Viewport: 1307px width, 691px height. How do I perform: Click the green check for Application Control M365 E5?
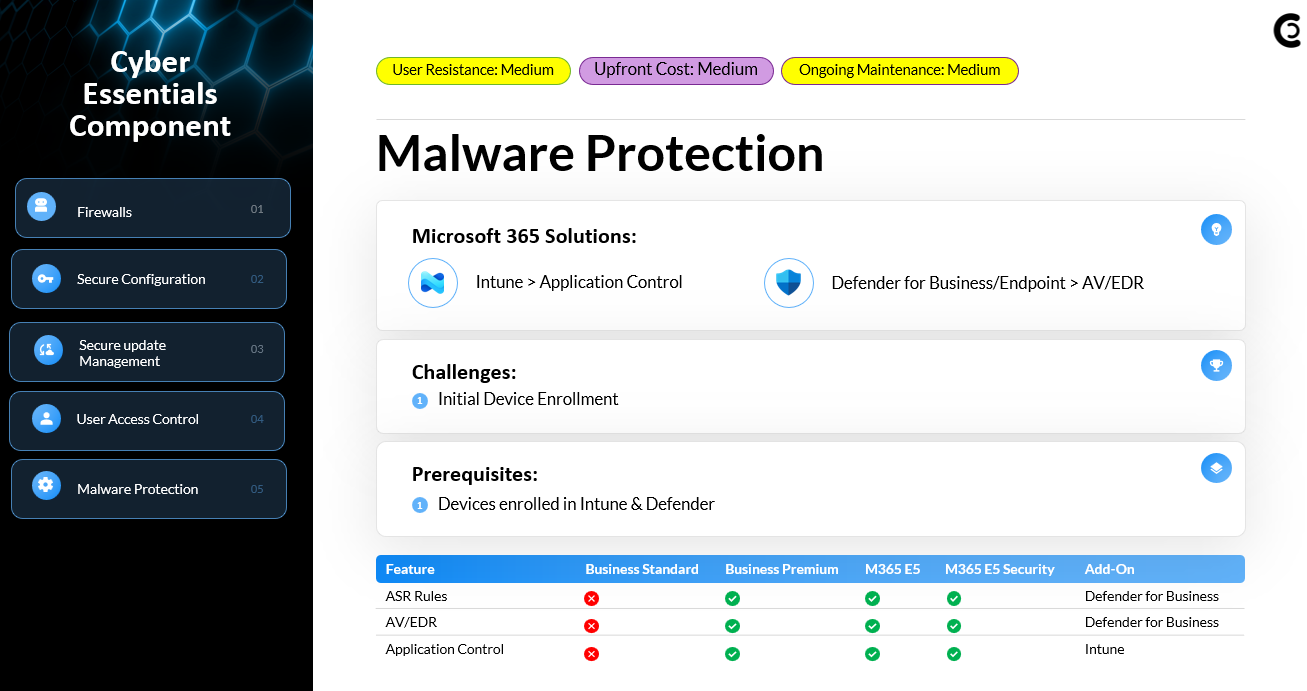coord(872,654)
